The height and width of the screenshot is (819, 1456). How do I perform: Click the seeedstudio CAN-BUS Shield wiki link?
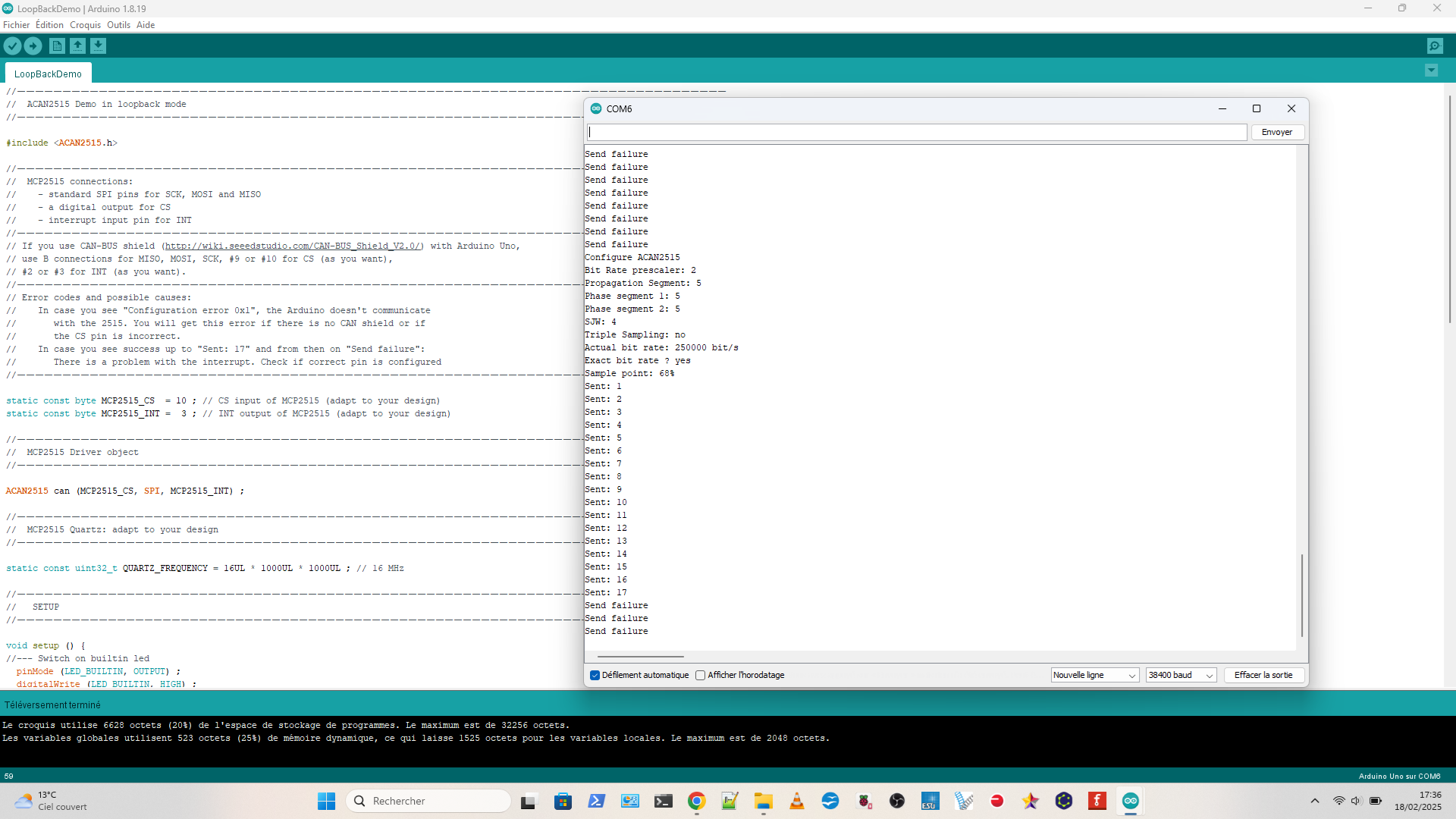point(293,246)
